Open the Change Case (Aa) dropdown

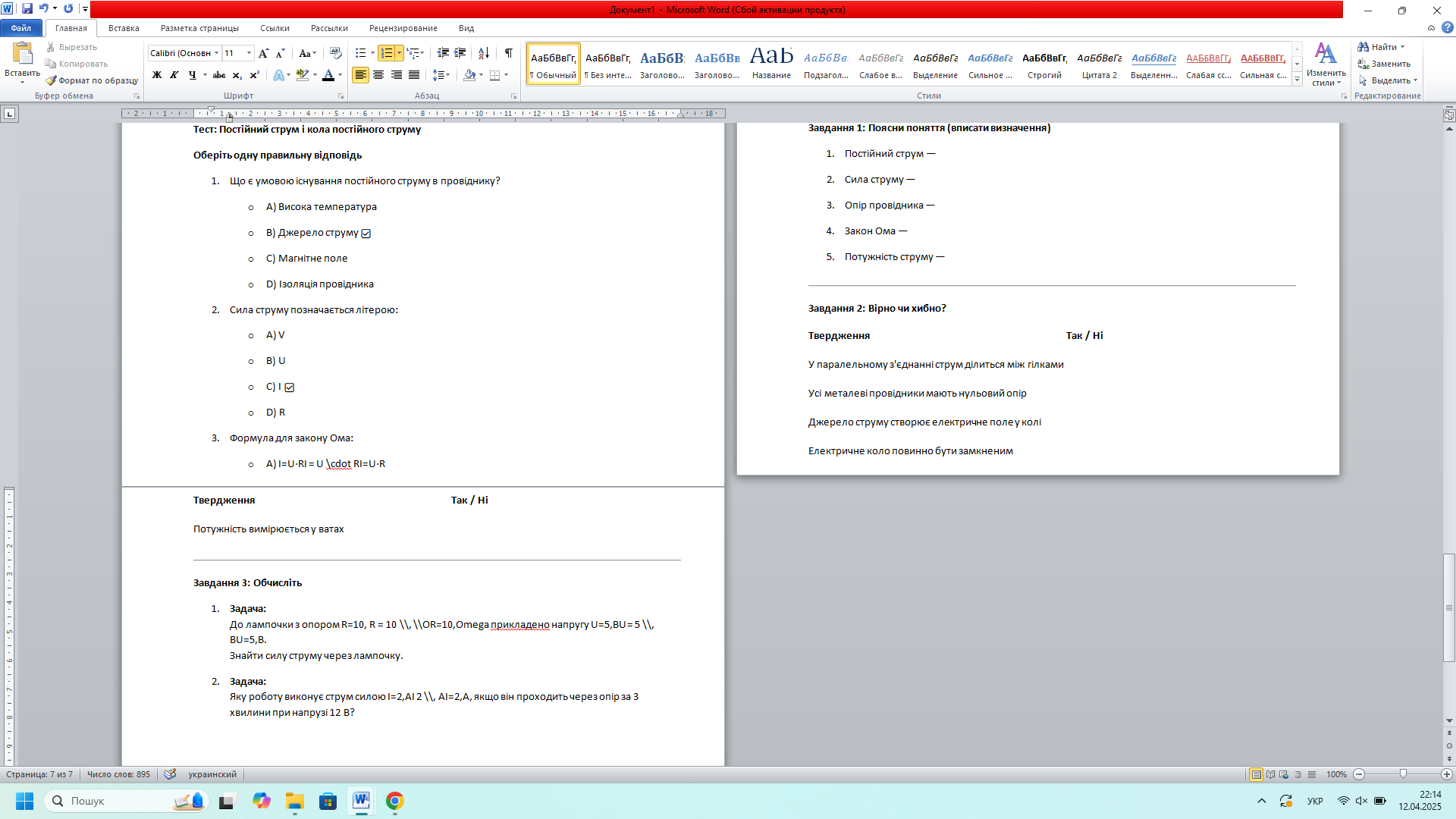(x=307, y=53)
